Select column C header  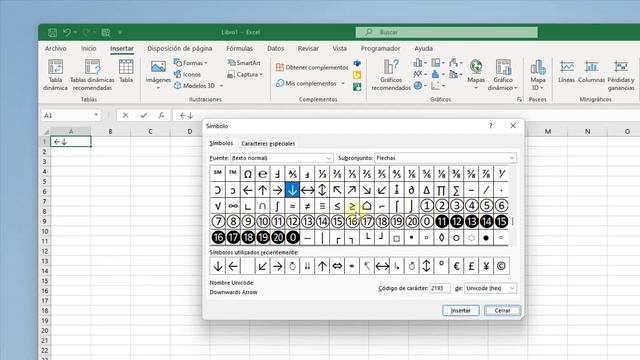click(150, 131)
